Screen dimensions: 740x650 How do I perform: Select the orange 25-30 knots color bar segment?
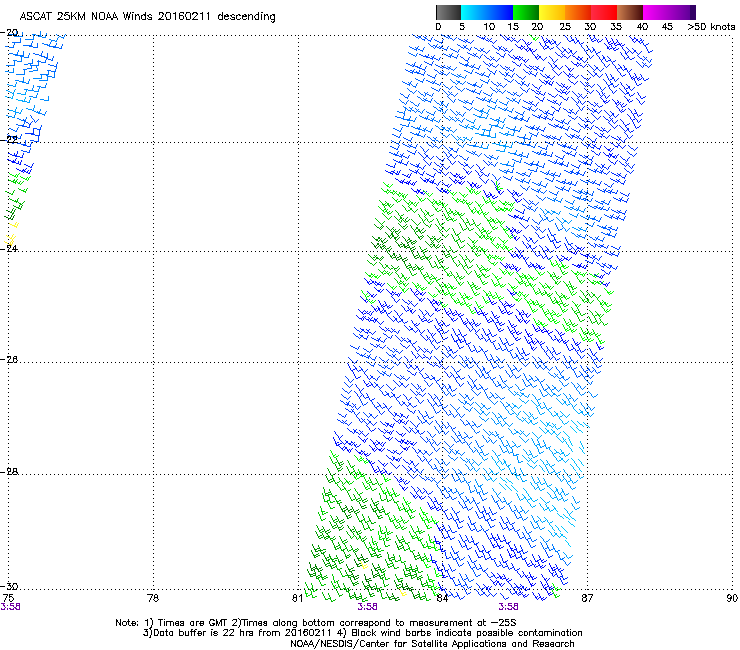pyautogui.click(x=578, y=12)
